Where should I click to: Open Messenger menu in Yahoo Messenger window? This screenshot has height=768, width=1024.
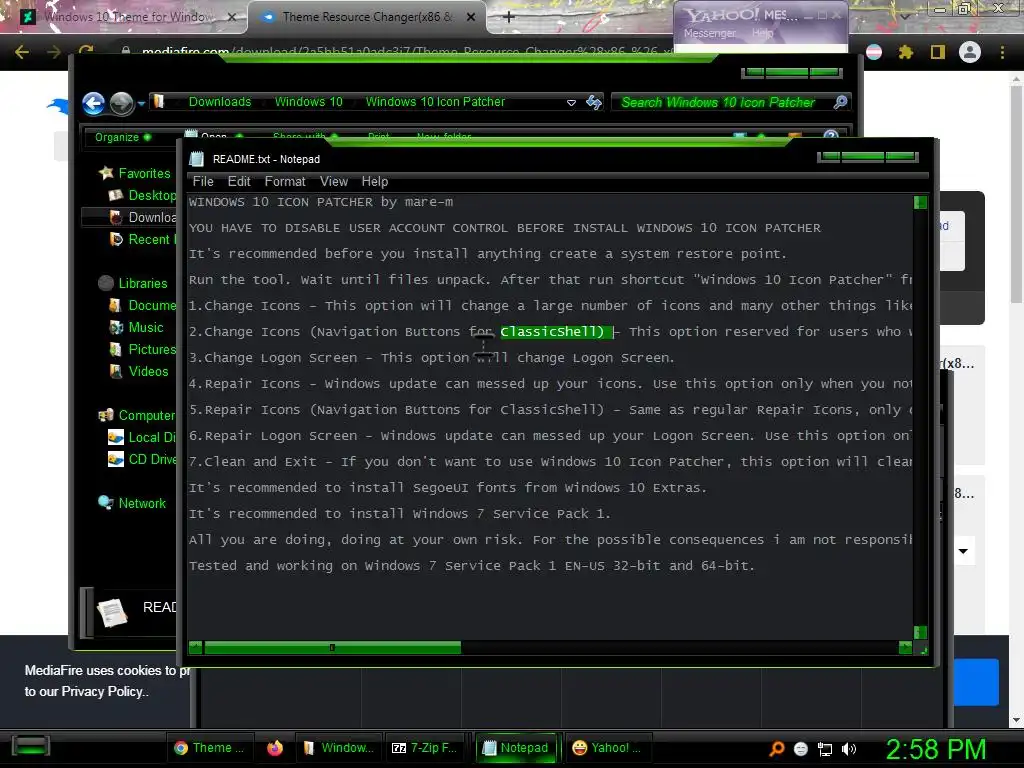click(710, 33)
